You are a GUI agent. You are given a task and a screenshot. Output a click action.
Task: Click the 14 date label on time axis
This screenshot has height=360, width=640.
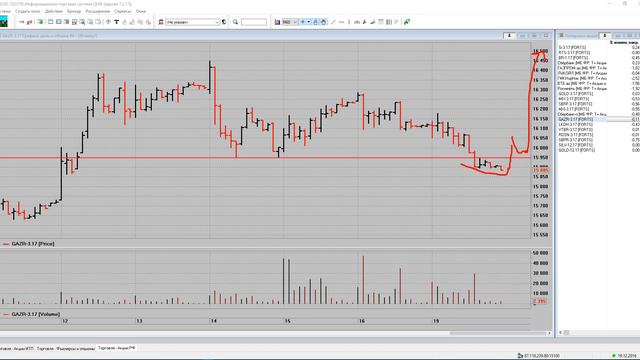(213, 321)
